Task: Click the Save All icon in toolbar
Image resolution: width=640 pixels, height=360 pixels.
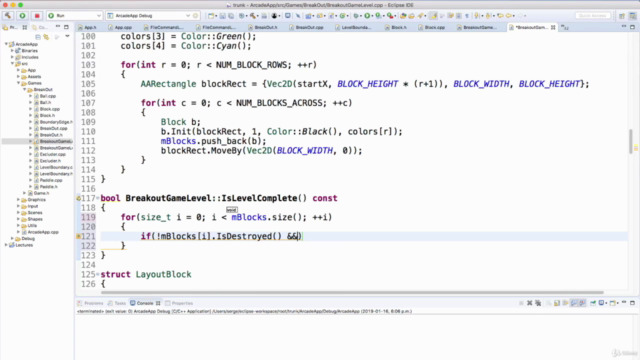Action: tap(231, 16)
